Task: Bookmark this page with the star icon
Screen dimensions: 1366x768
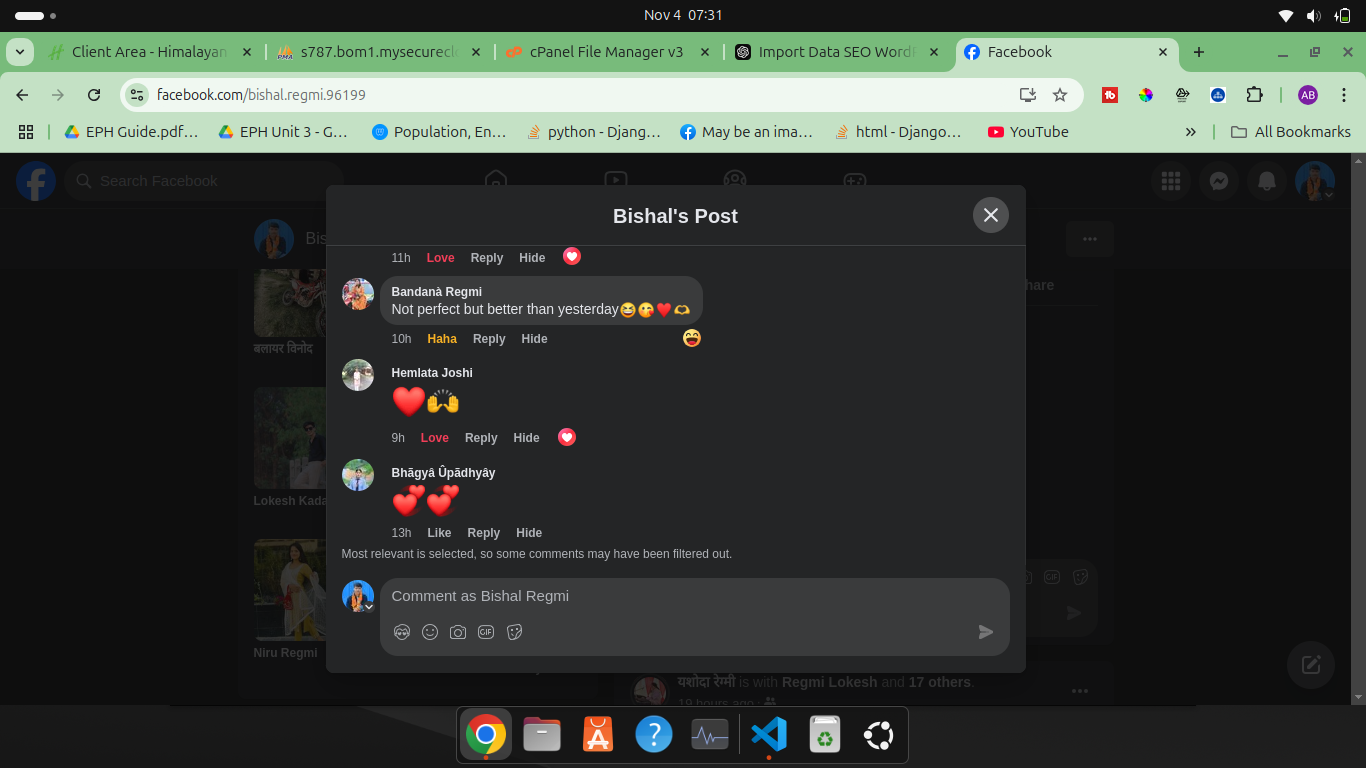Action: (x=1060, y=95)
